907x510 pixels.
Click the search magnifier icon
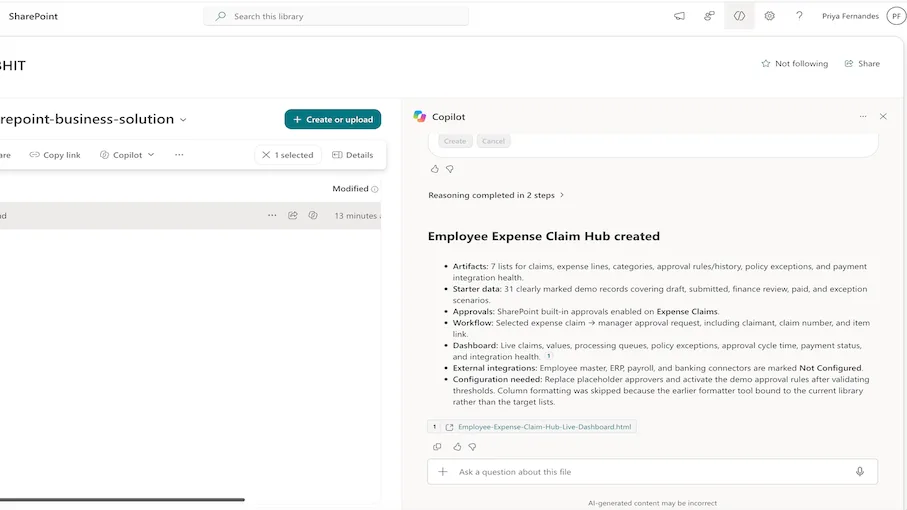[220, 16]
